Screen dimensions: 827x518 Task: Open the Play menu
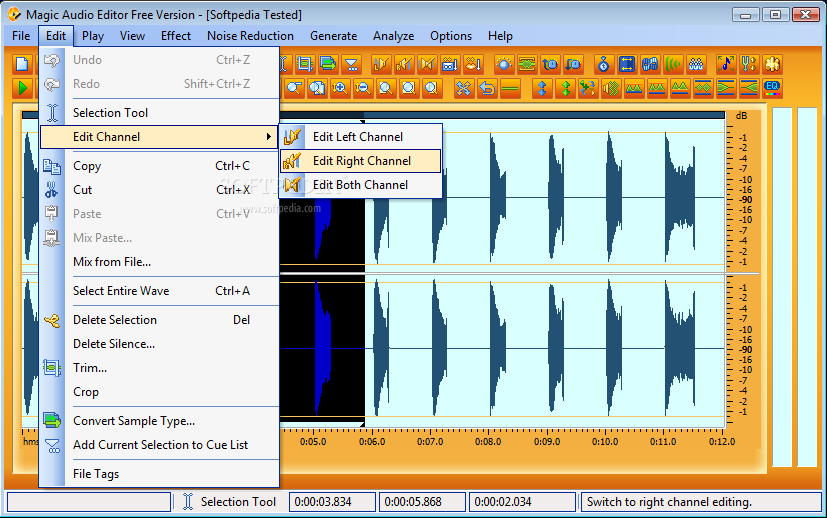(93, 36)
